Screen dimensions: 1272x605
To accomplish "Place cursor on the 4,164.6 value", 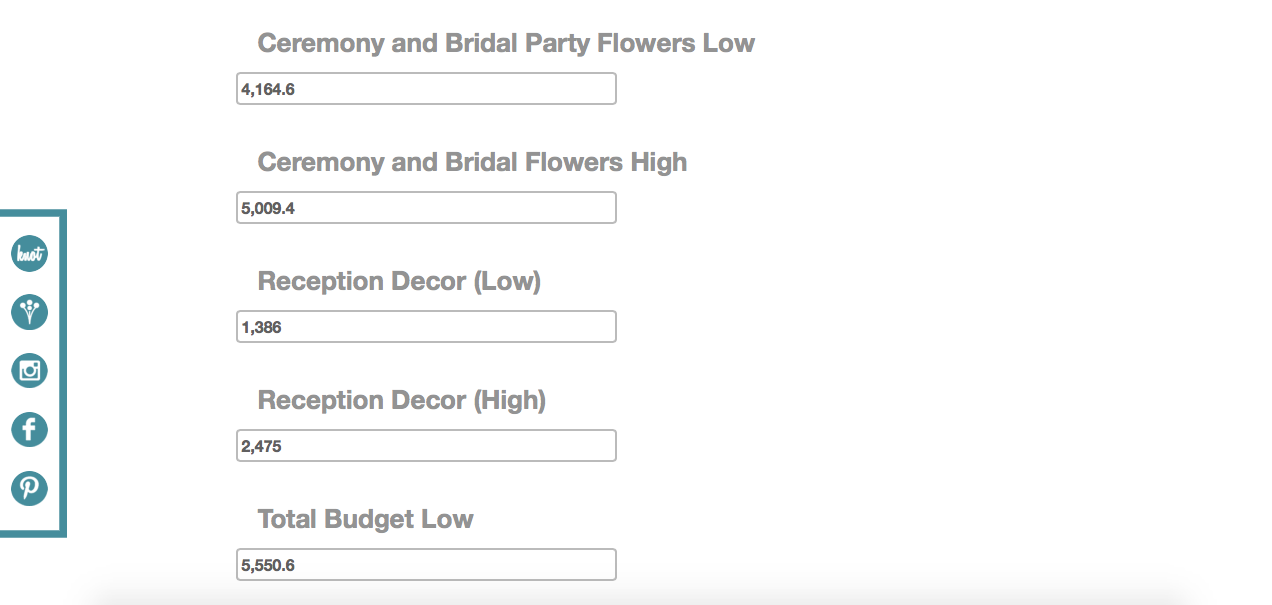I will [268, 89].
